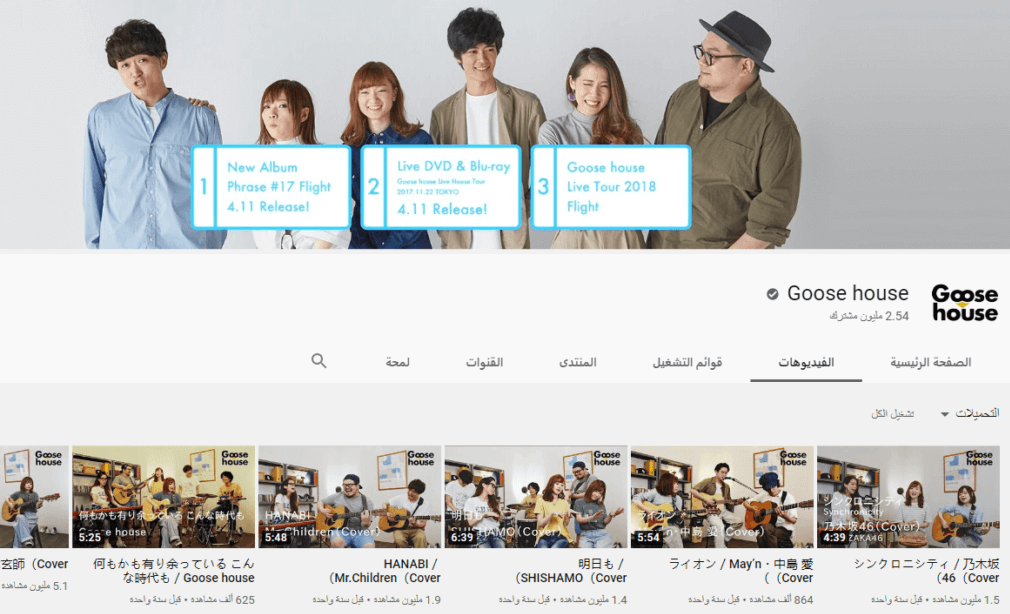Screen dimensions: 1010x614
Task: Click the Goose house channel name
Action: [848, 293]
